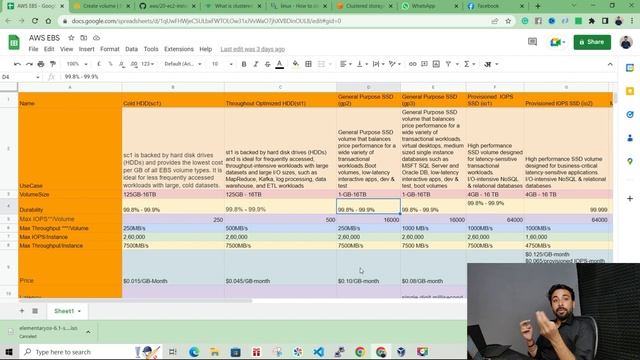Open the zoom 100% dropdown
The image size is (640, 360).
point(77,64)
